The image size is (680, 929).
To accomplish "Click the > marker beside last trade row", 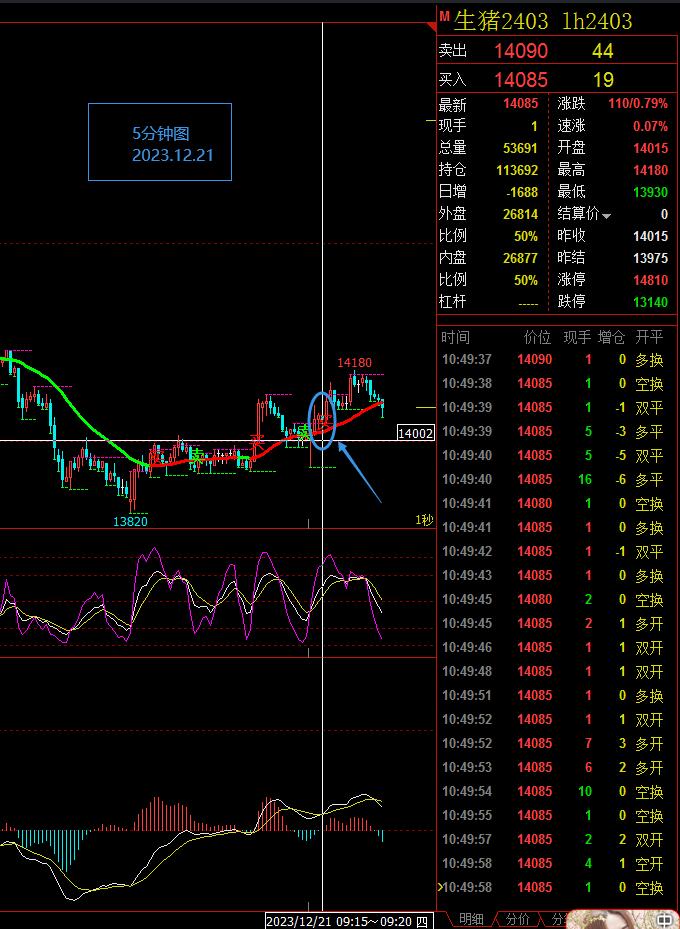I will tap(441, 887).
